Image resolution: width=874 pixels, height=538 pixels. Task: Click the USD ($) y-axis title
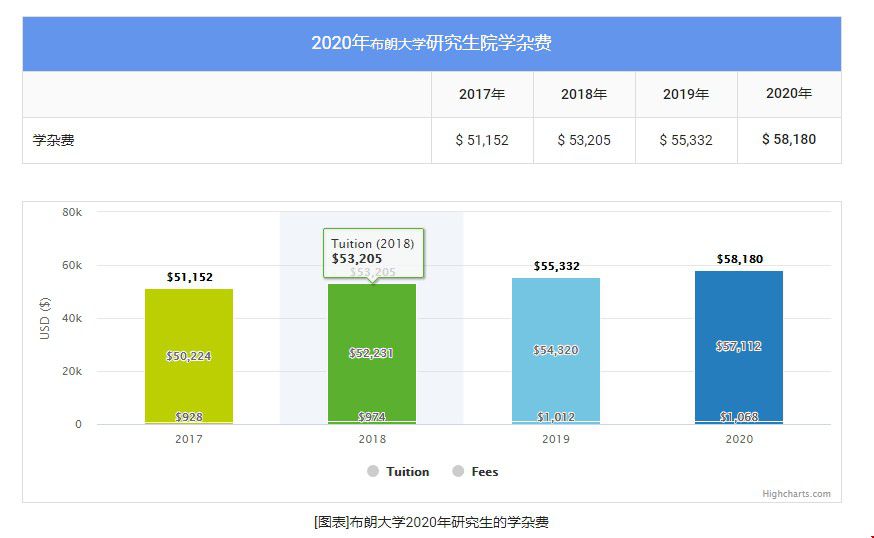(45, 318)
